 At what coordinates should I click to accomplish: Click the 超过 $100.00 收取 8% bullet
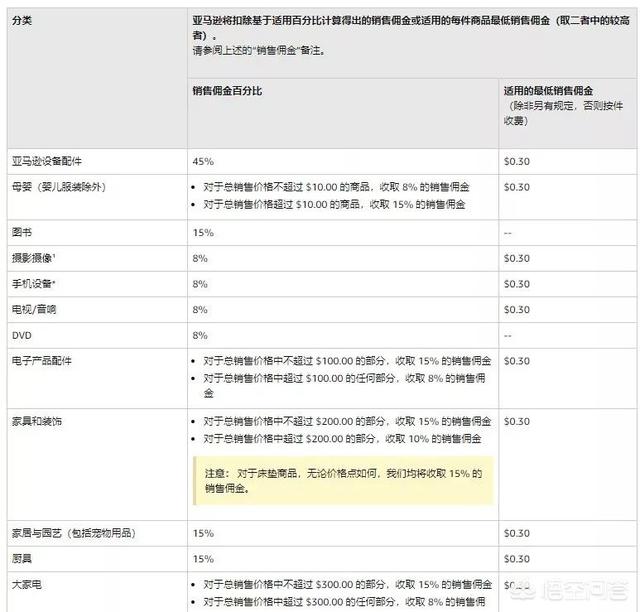344,385
